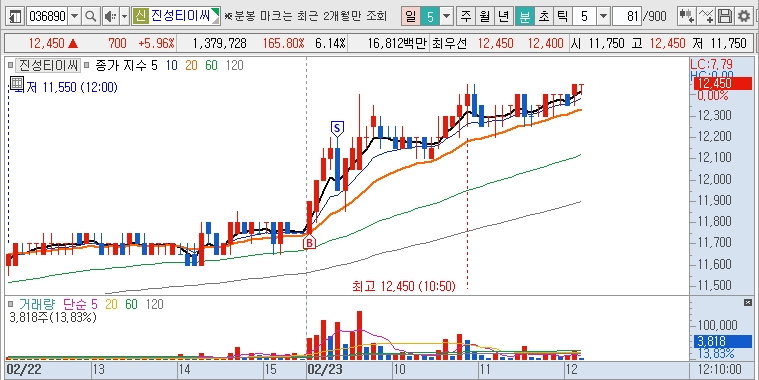Select the 월 monthly period tab
759x380 pixels.
(x=484, y=17)
